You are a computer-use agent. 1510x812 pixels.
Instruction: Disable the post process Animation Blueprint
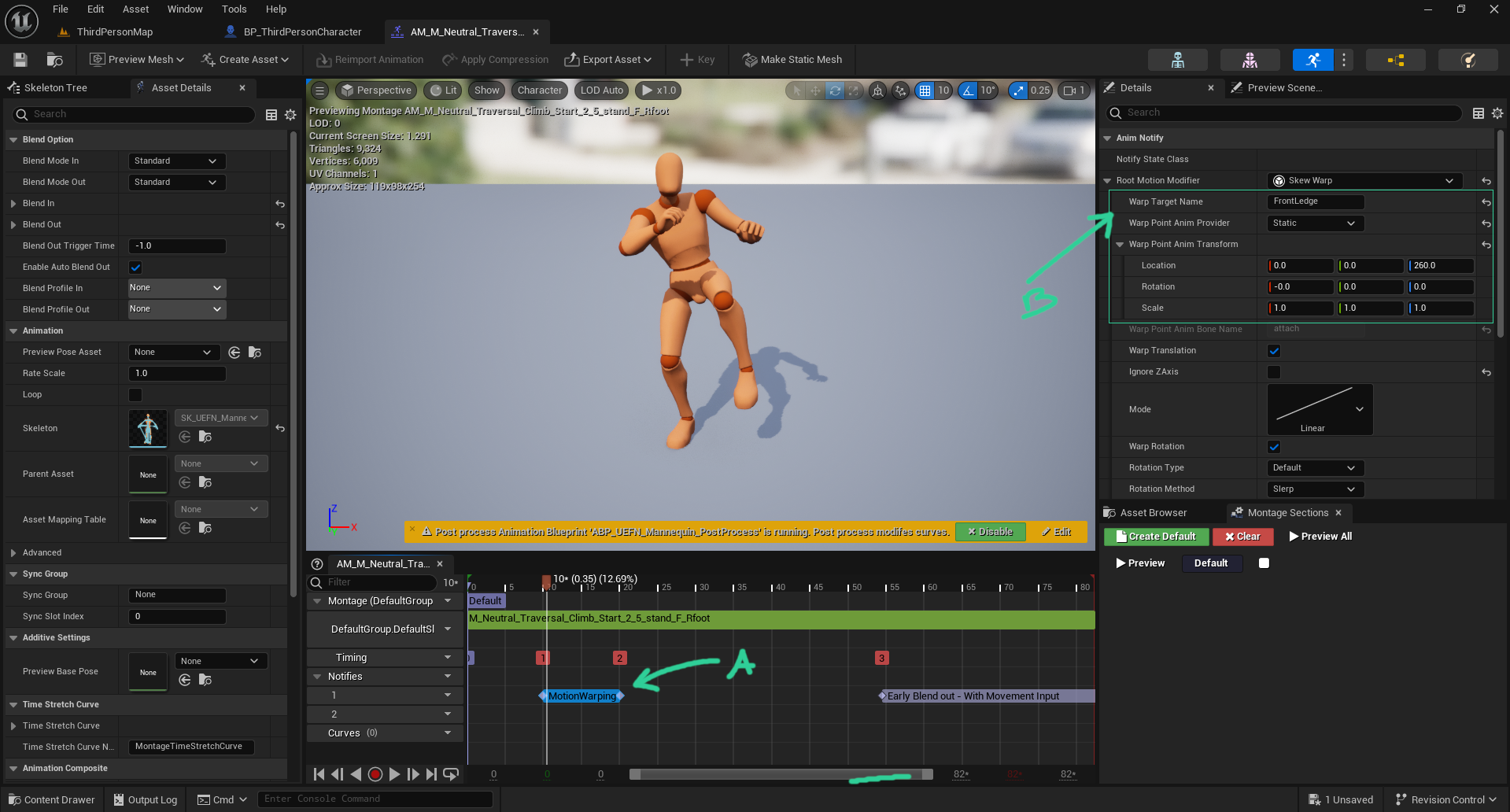[990, 532]
